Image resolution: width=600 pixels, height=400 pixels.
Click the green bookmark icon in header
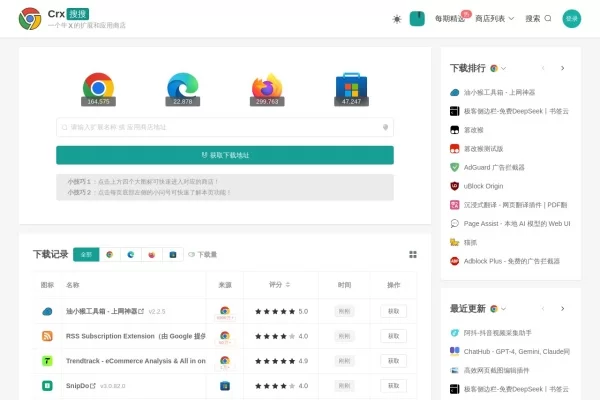(x=417, y=18)
